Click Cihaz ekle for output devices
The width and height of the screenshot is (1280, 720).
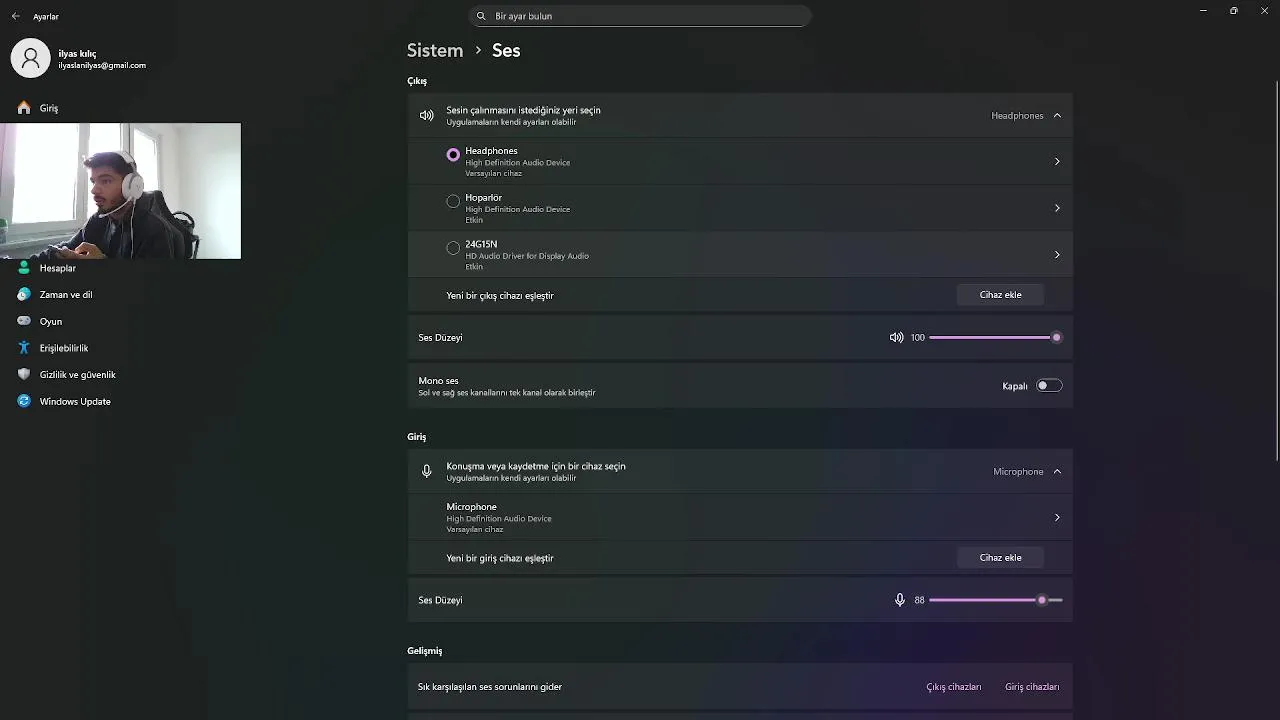(1000, 295)
